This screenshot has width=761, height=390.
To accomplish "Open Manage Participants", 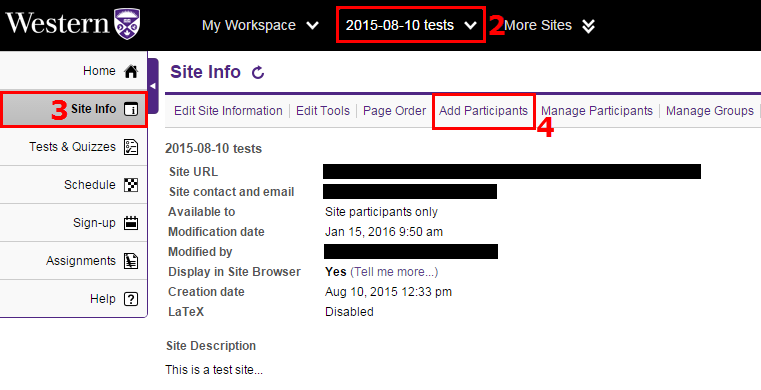I will [x=597, y=111].
